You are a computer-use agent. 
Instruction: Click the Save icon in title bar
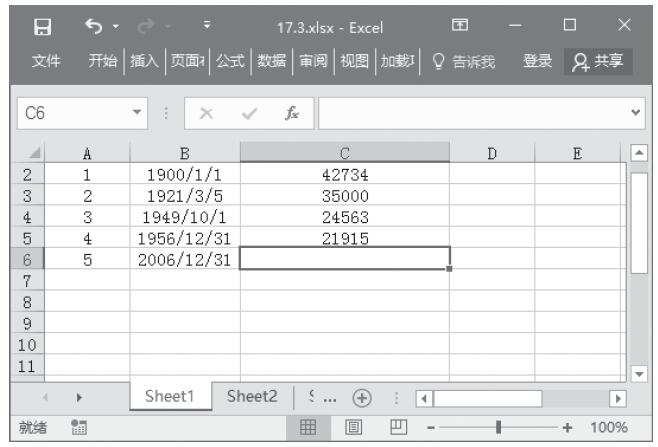(43, 25)
